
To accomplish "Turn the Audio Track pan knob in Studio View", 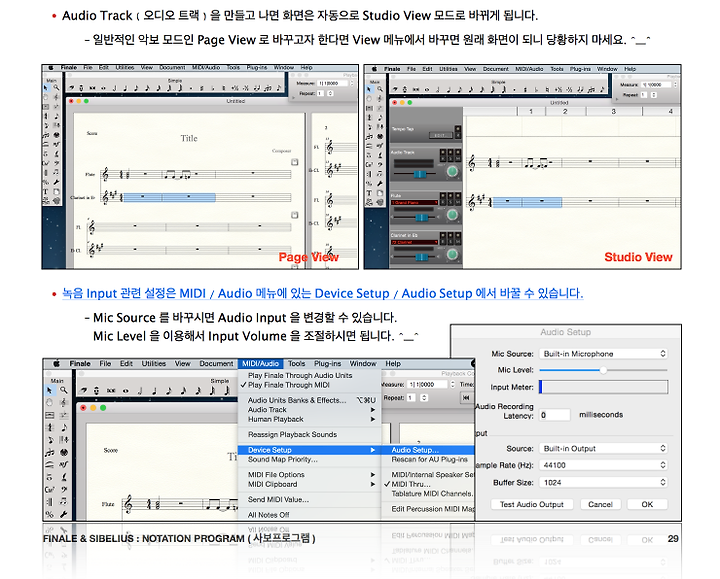I will point(452,172).
